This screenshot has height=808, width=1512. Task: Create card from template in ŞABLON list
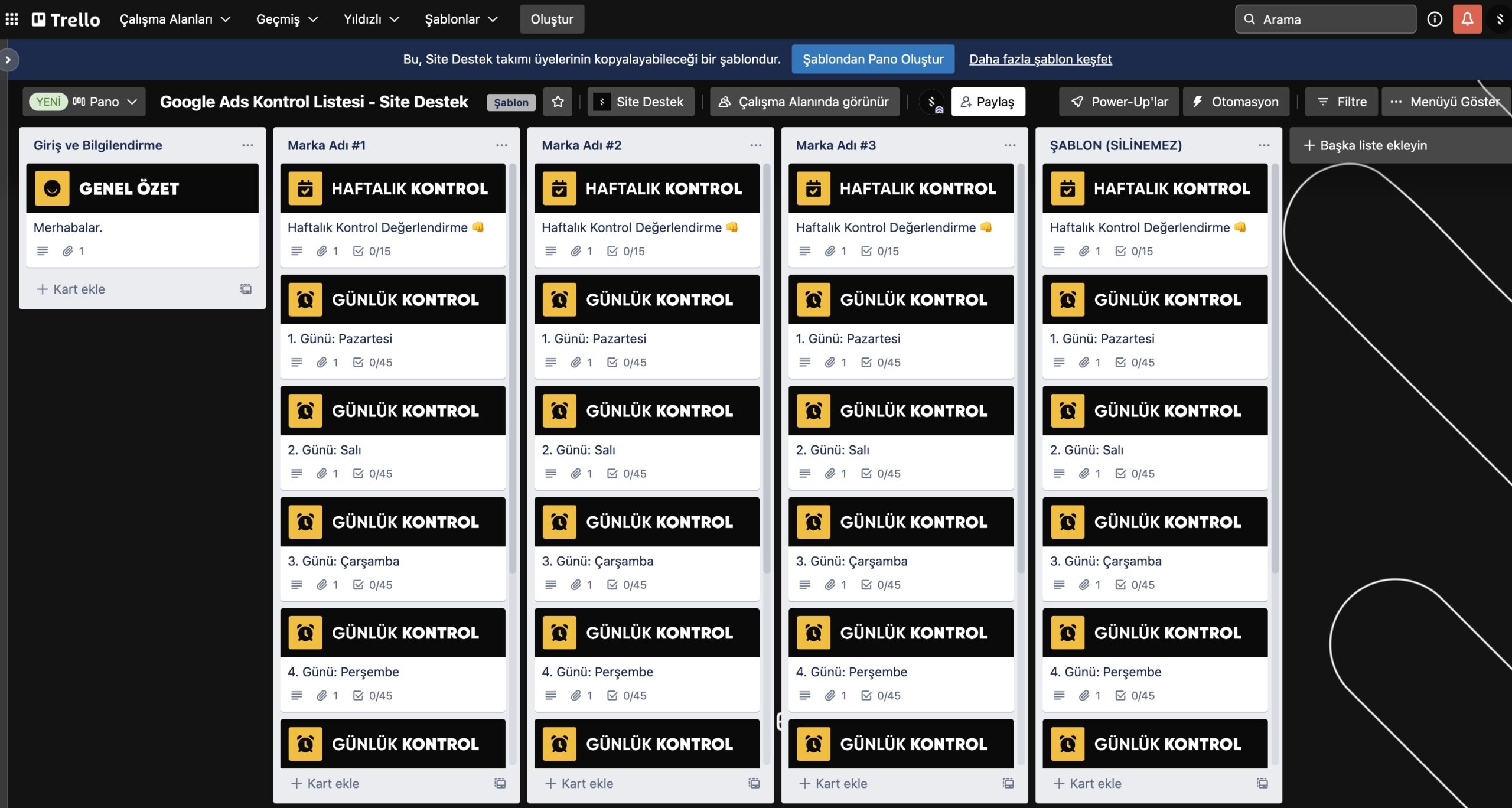click(x=1262, y=783)
